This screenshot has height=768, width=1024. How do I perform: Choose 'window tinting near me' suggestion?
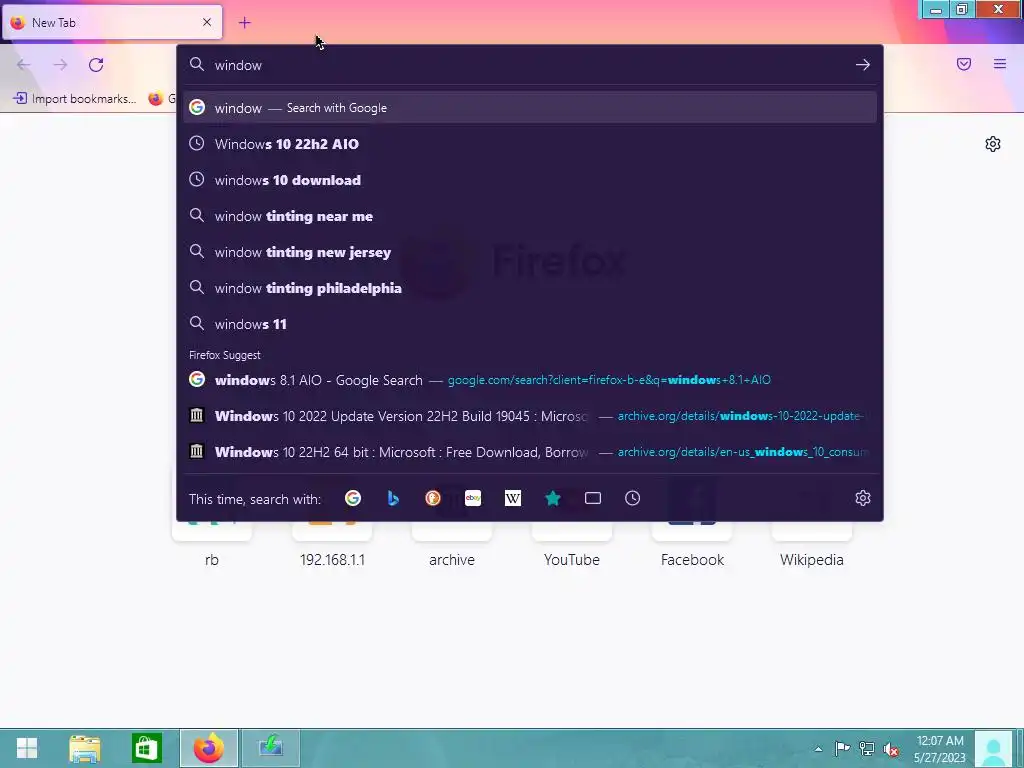point(530,216)
